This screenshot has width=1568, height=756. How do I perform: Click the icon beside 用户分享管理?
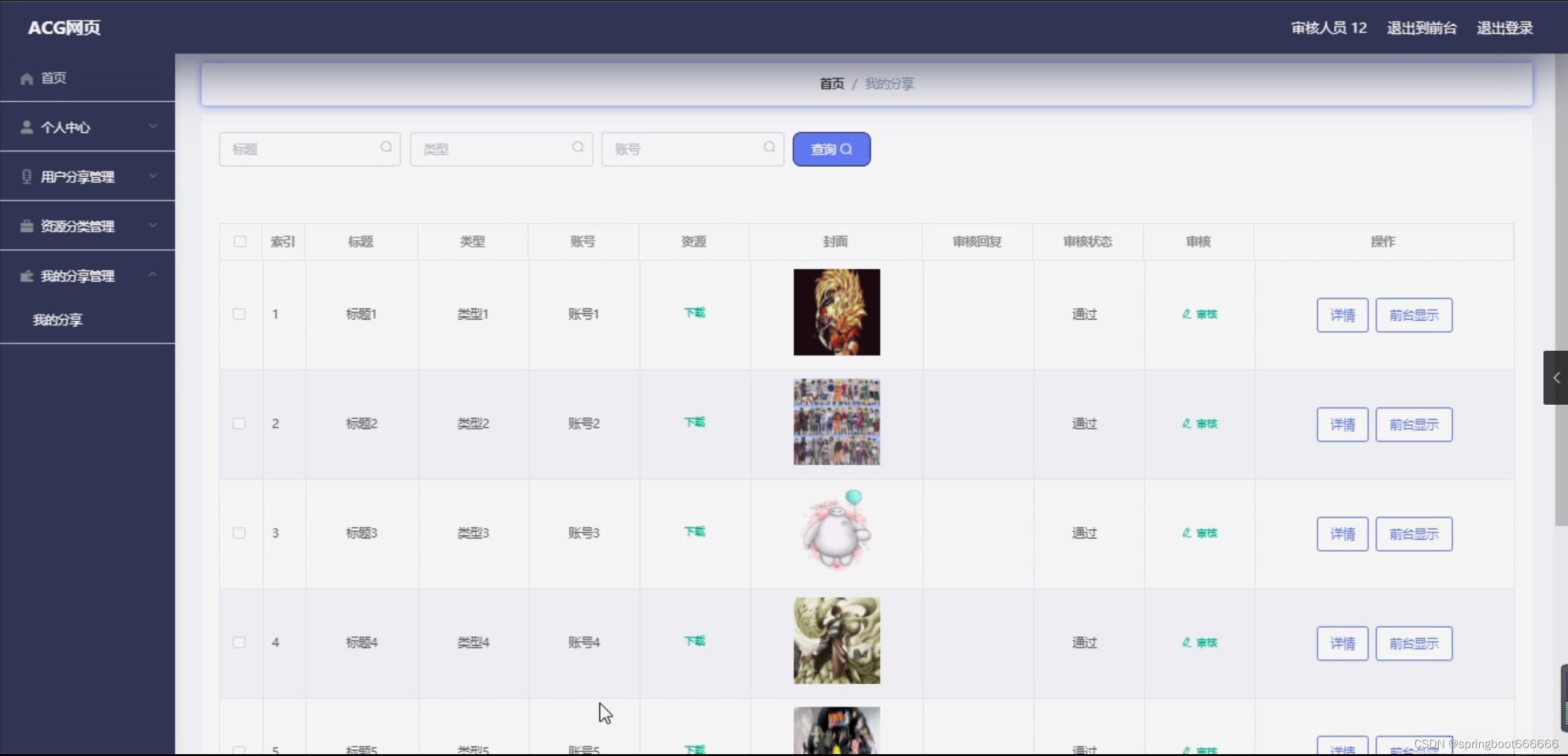point(26,177)
